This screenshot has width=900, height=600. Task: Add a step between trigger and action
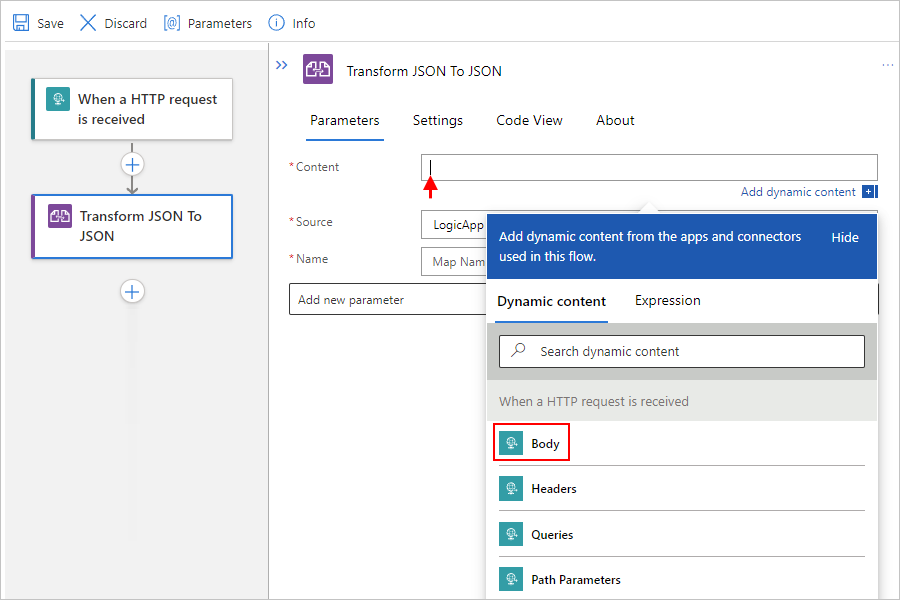(x=132, y=164)
